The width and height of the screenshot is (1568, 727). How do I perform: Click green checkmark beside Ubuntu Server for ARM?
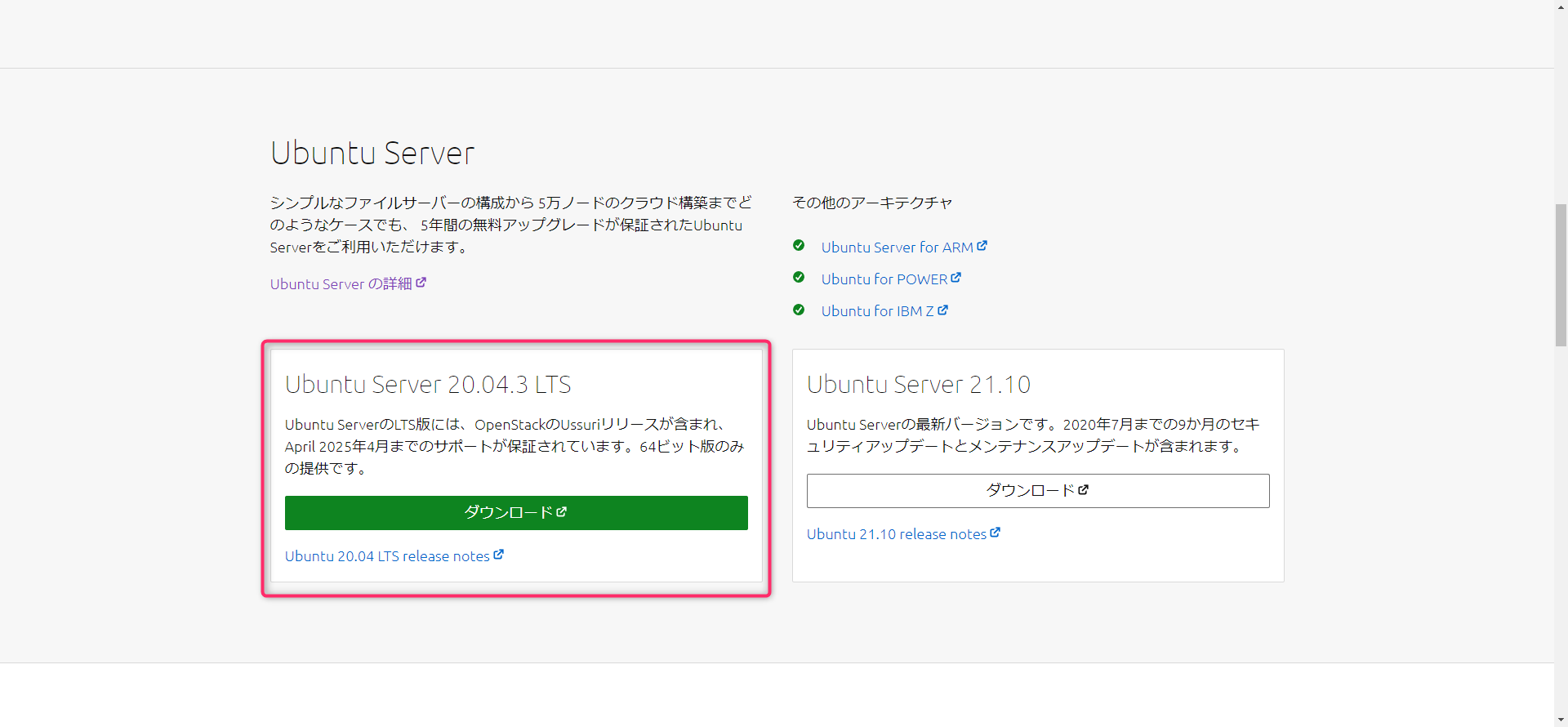pos(799,246)
